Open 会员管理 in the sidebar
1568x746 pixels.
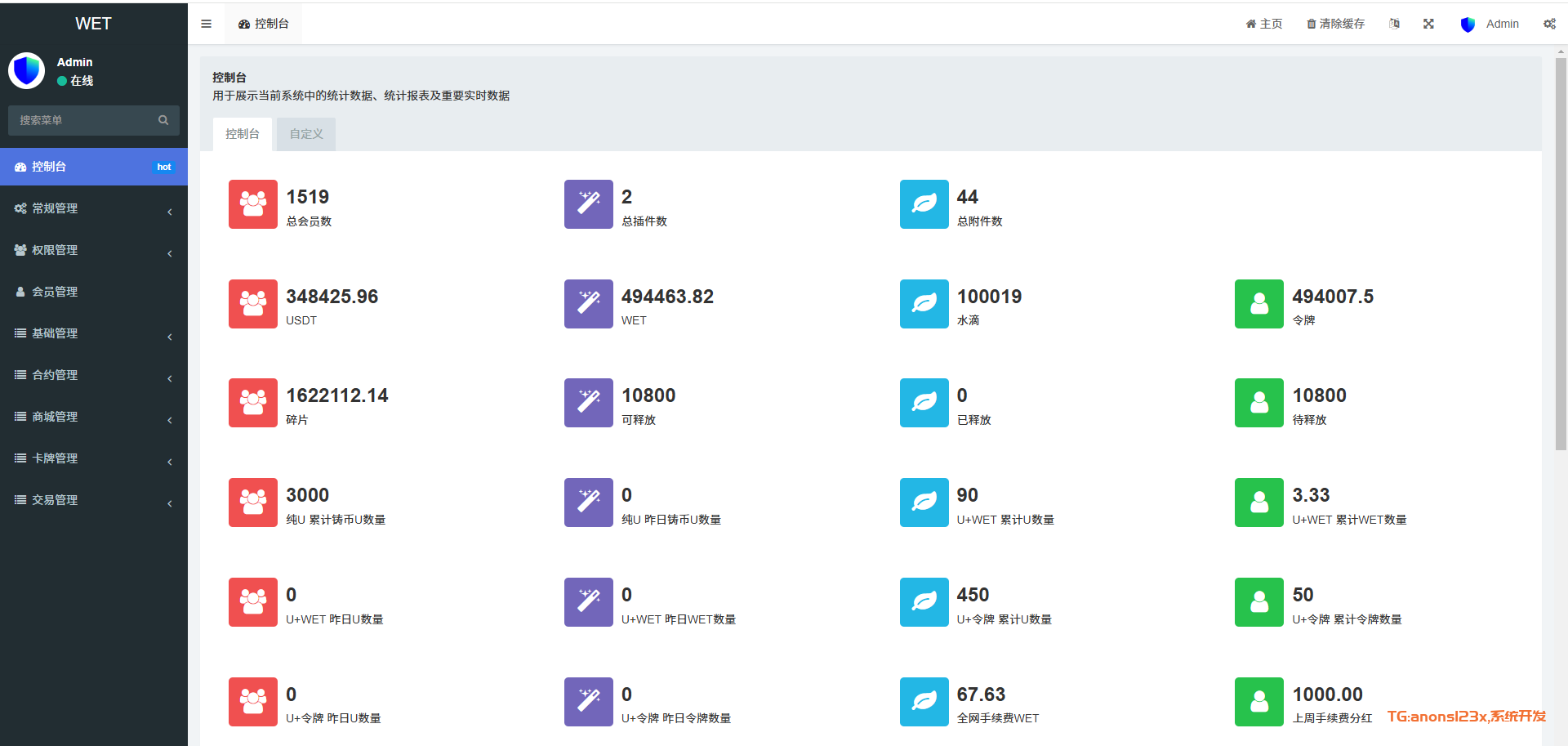pos(93,292)
